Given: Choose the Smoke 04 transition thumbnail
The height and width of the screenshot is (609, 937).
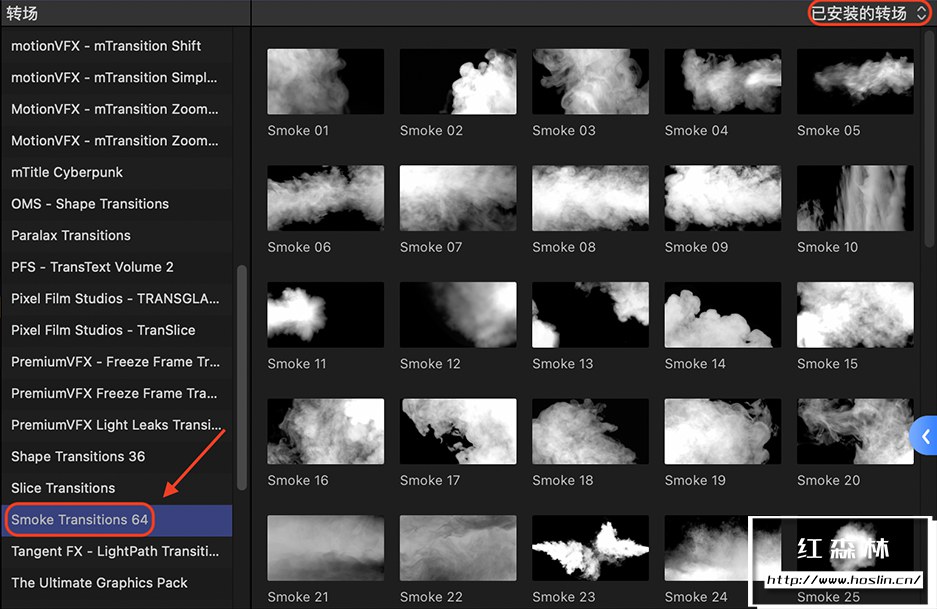Looking at the screenshot, I should 722,81.
